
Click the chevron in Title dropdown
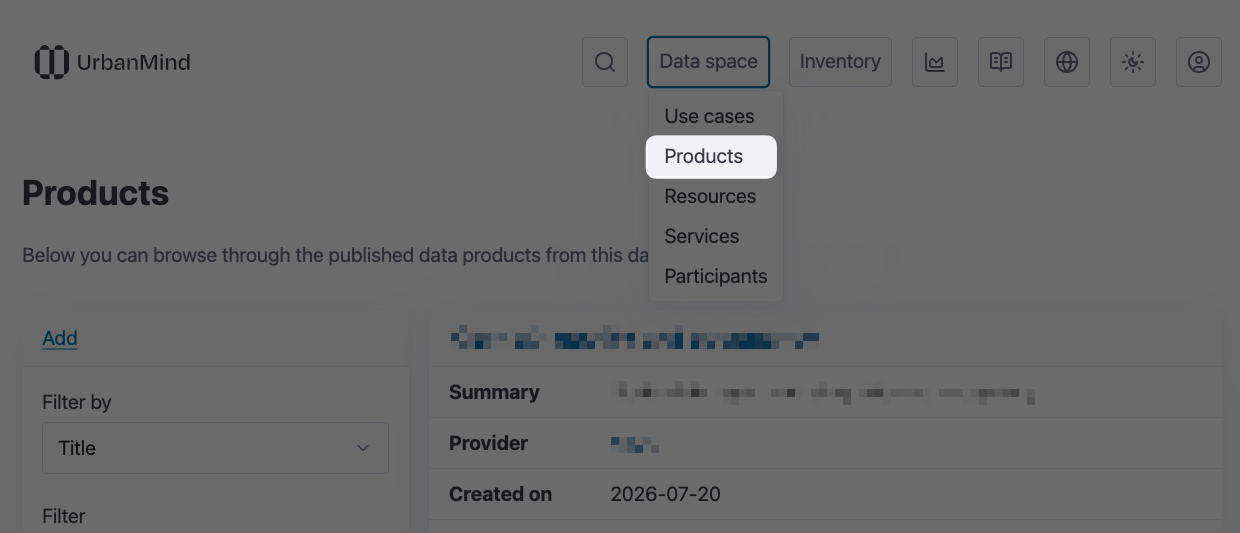[x=363, y=448]
